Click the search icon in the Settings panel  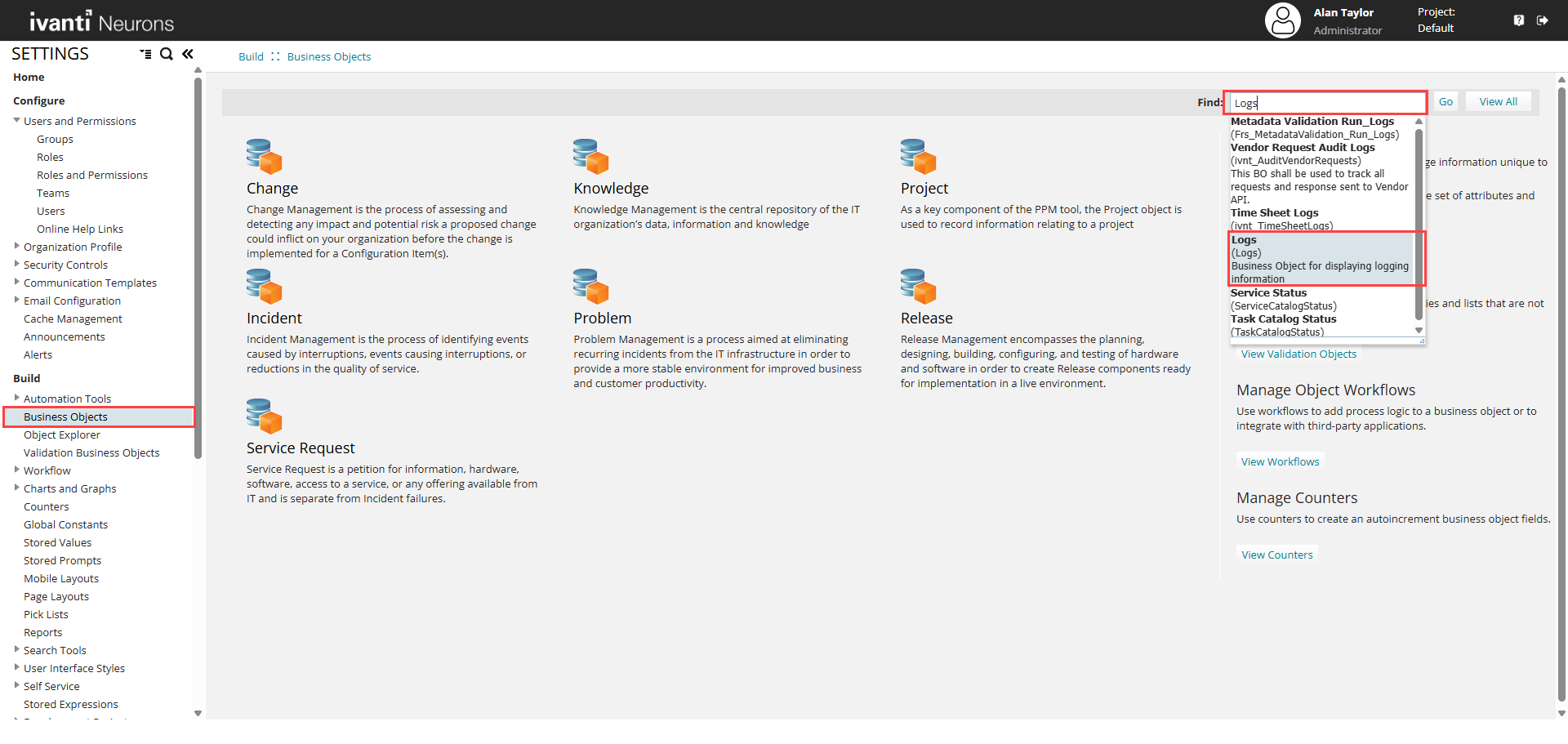pos(167,54)
